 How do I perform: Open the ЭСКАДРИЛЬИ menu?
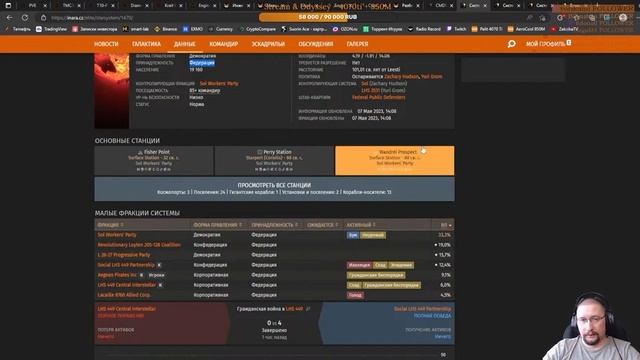point(268,44)
